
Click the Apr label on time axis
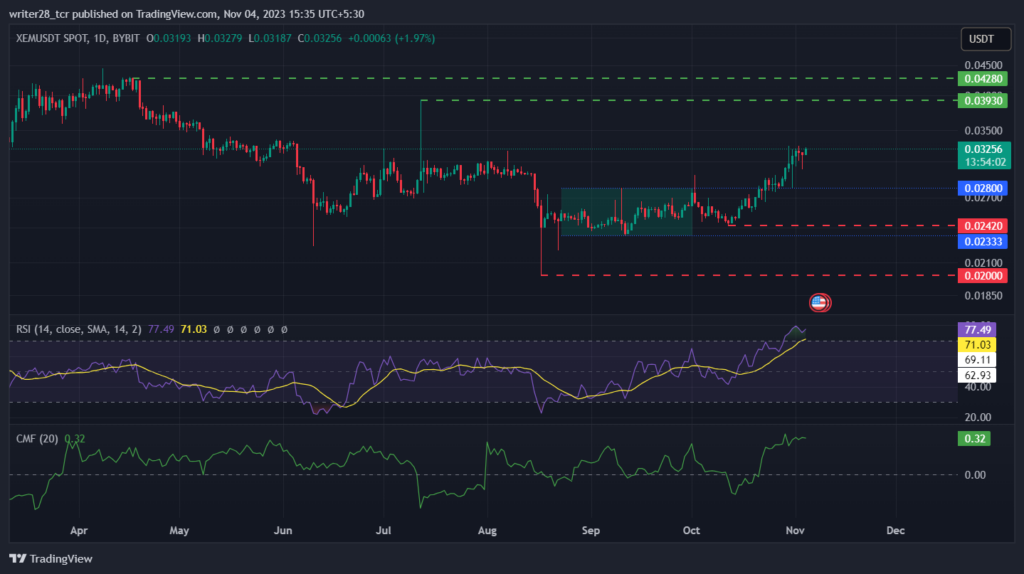(78, 530)
